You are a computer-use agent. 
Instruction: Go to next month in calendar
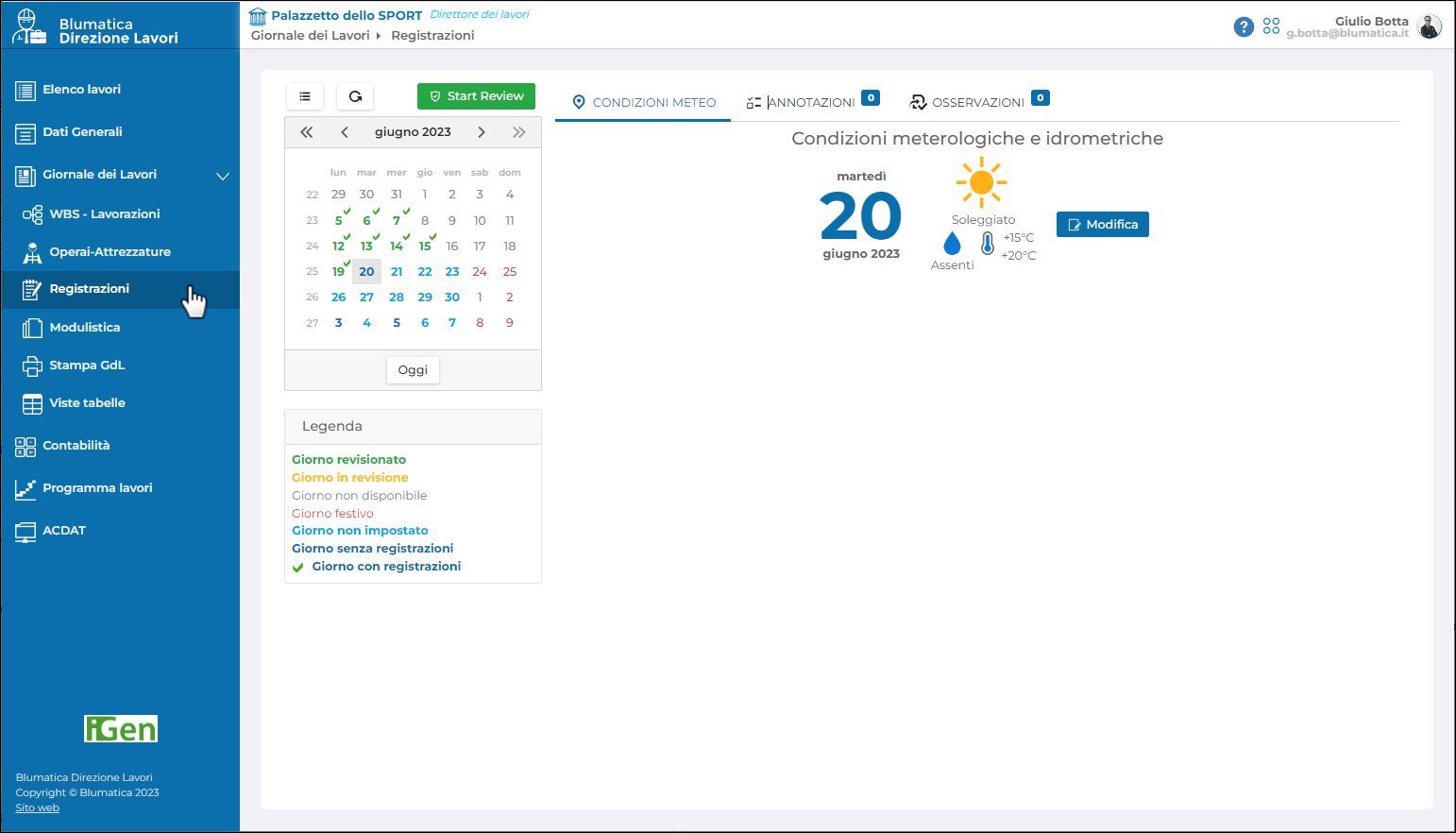(x=482, y=132)
